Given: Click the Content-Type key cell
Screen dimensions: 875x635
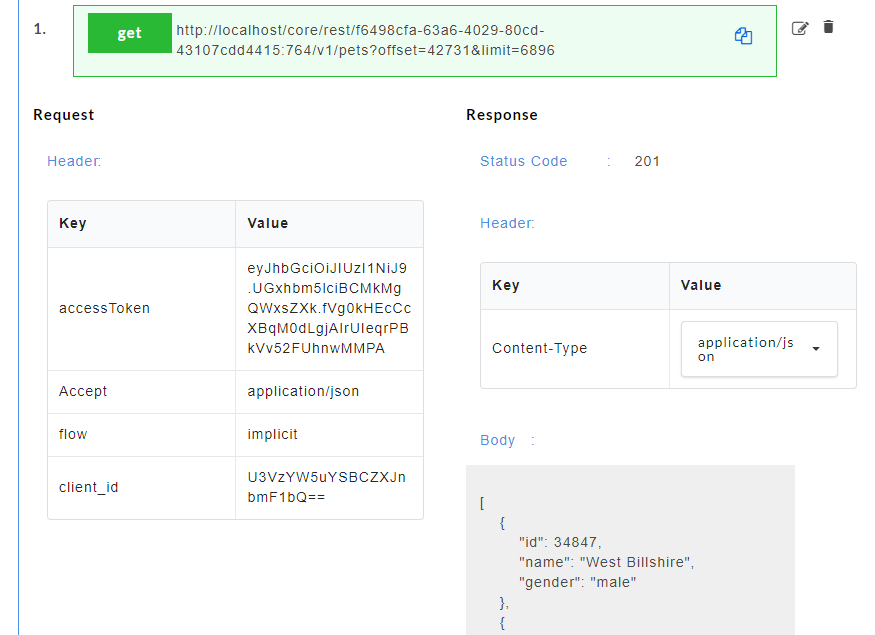Looking at the screenshot, I should tap(575, 349).
